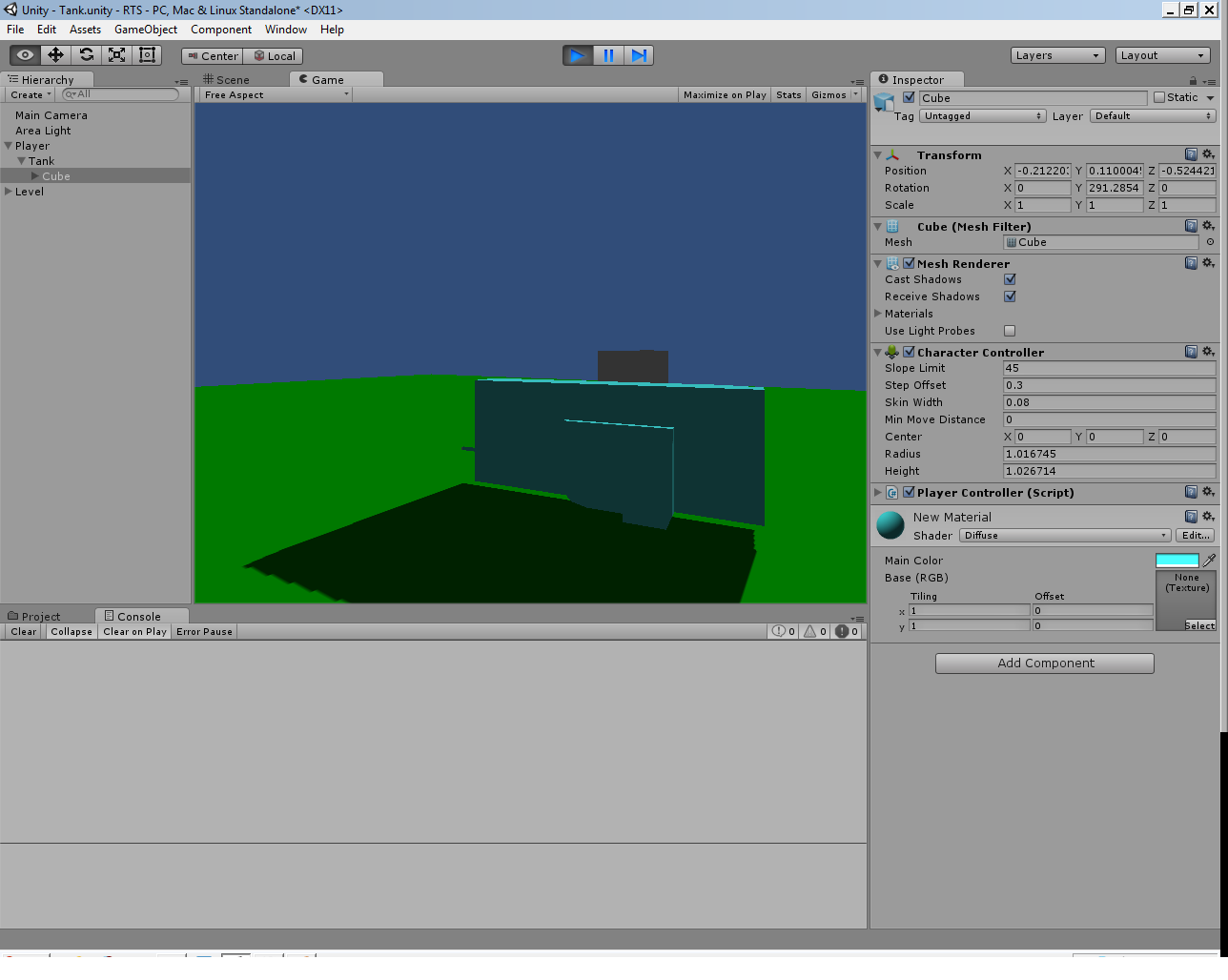Expand Player Controller script component
1228x980 pixels.
click(878, 492)
